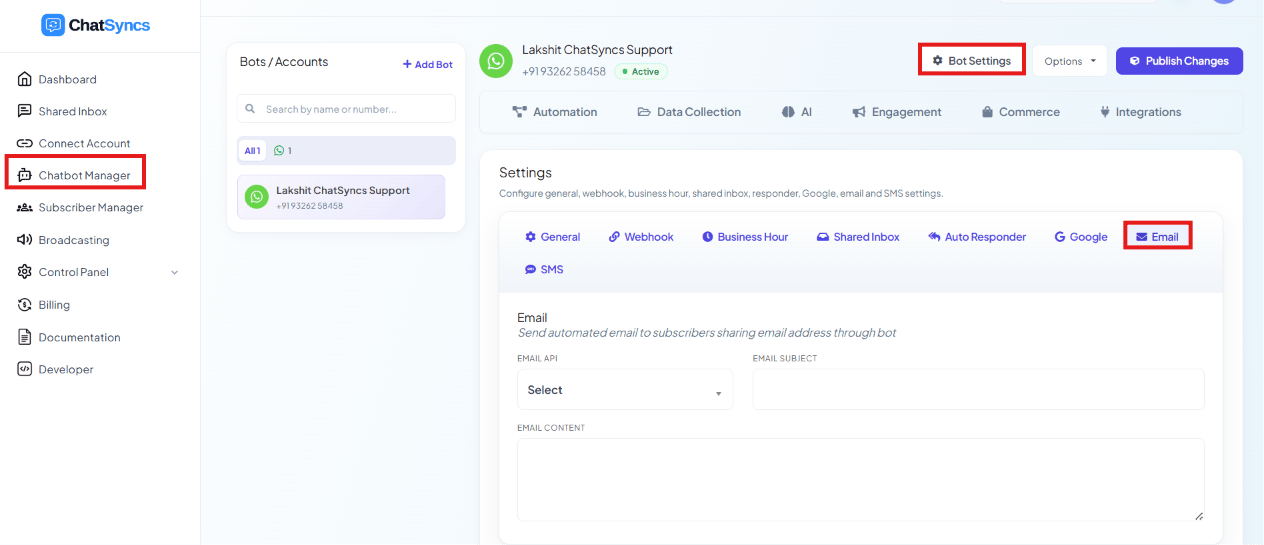
Task: Click the Chatbot Manager robot icon
Action: (25, 175)
